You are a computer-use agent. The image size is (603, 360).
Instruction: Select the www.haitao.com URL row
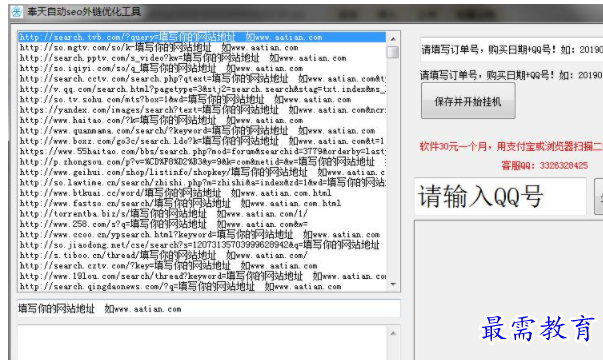(x=202, y=120)
